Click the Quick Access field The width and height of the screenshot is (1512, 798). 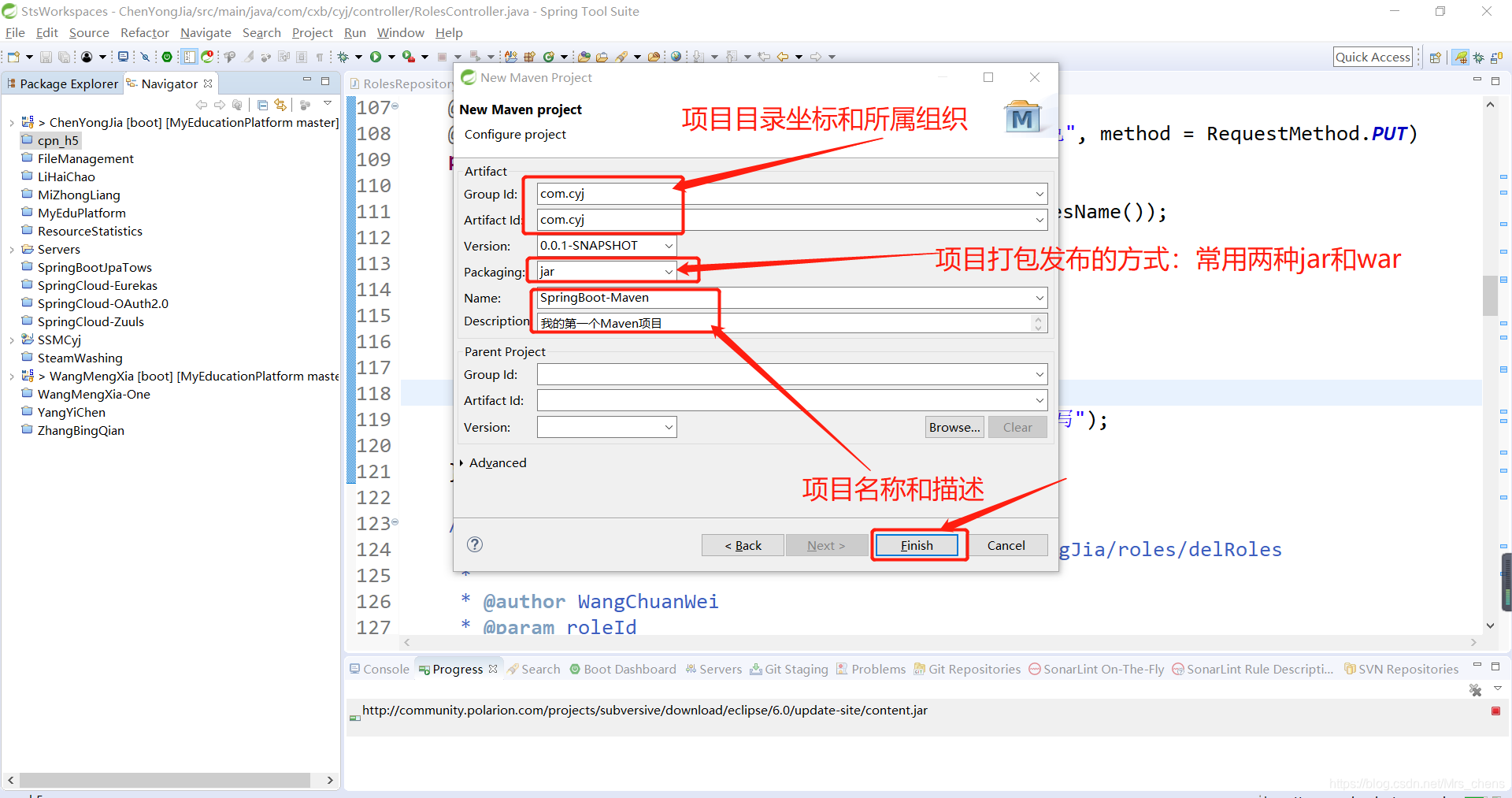pyautogui.click(x=1373, y=57)
